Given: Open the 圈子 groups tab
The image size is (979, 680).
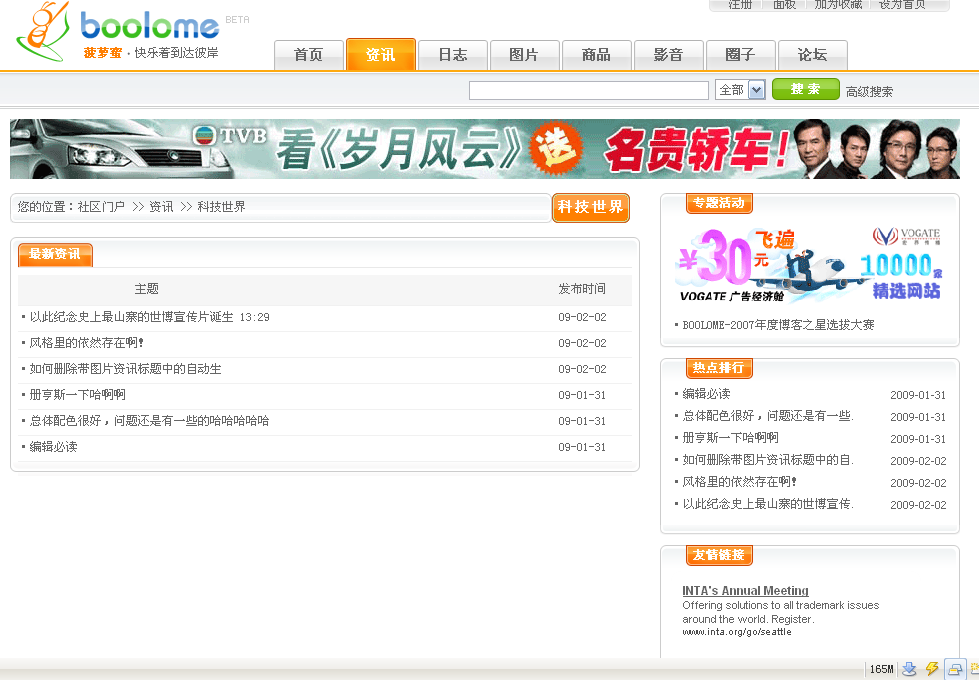Looking at the screenshot, I should coord(740,55).
